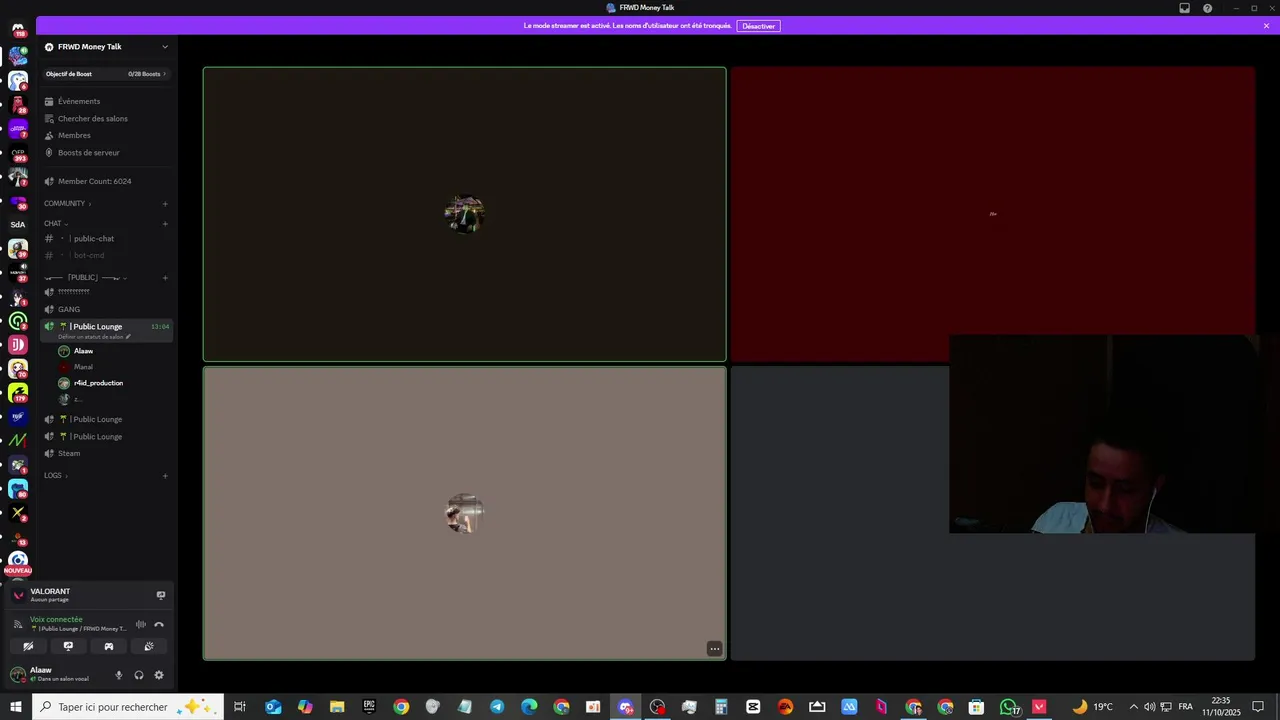
Task: Open the SdA server icon
Action: coord(18,225)
